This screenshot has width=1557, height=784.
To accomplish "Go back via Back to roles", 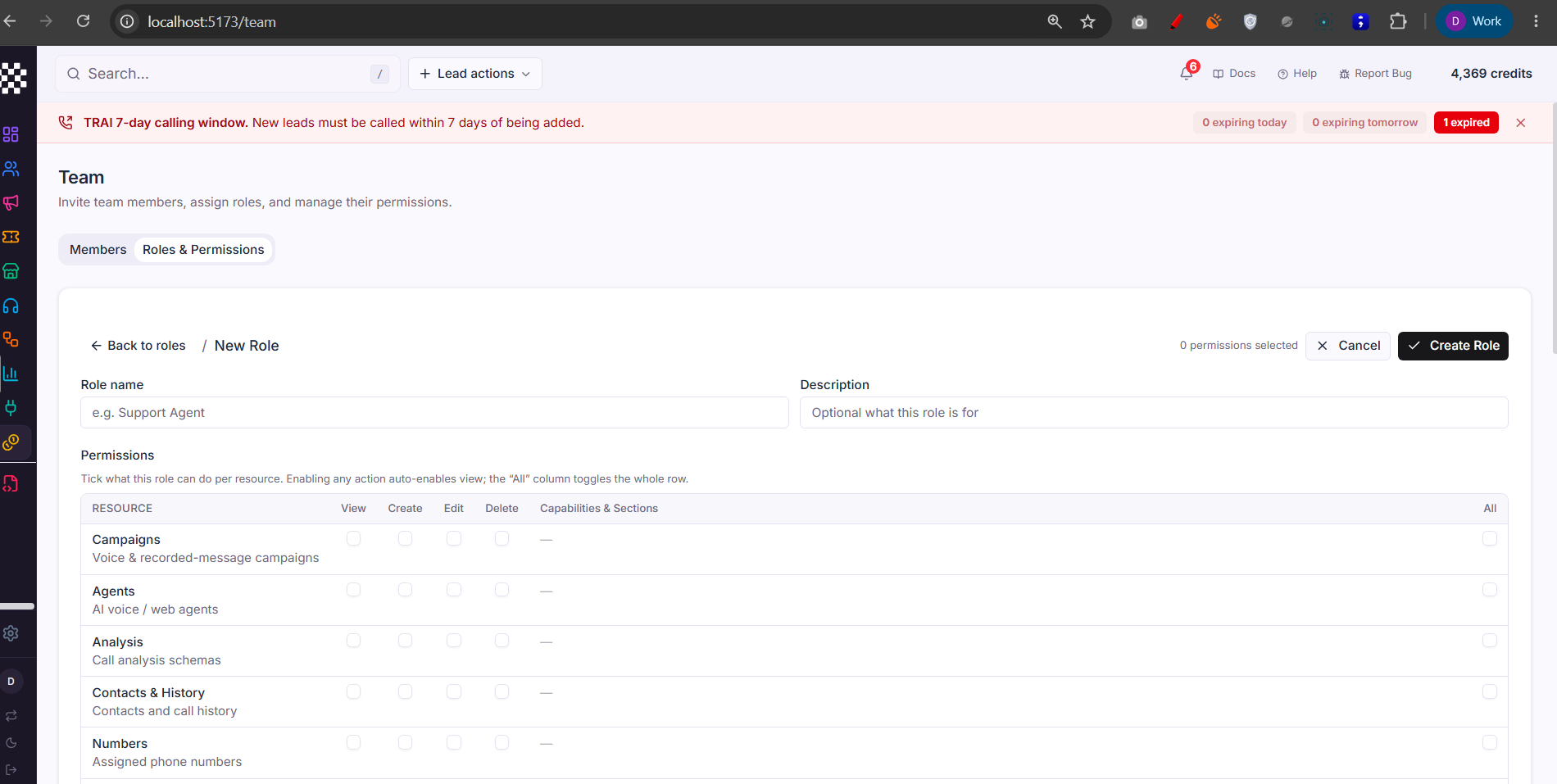I will coord(138,346).
